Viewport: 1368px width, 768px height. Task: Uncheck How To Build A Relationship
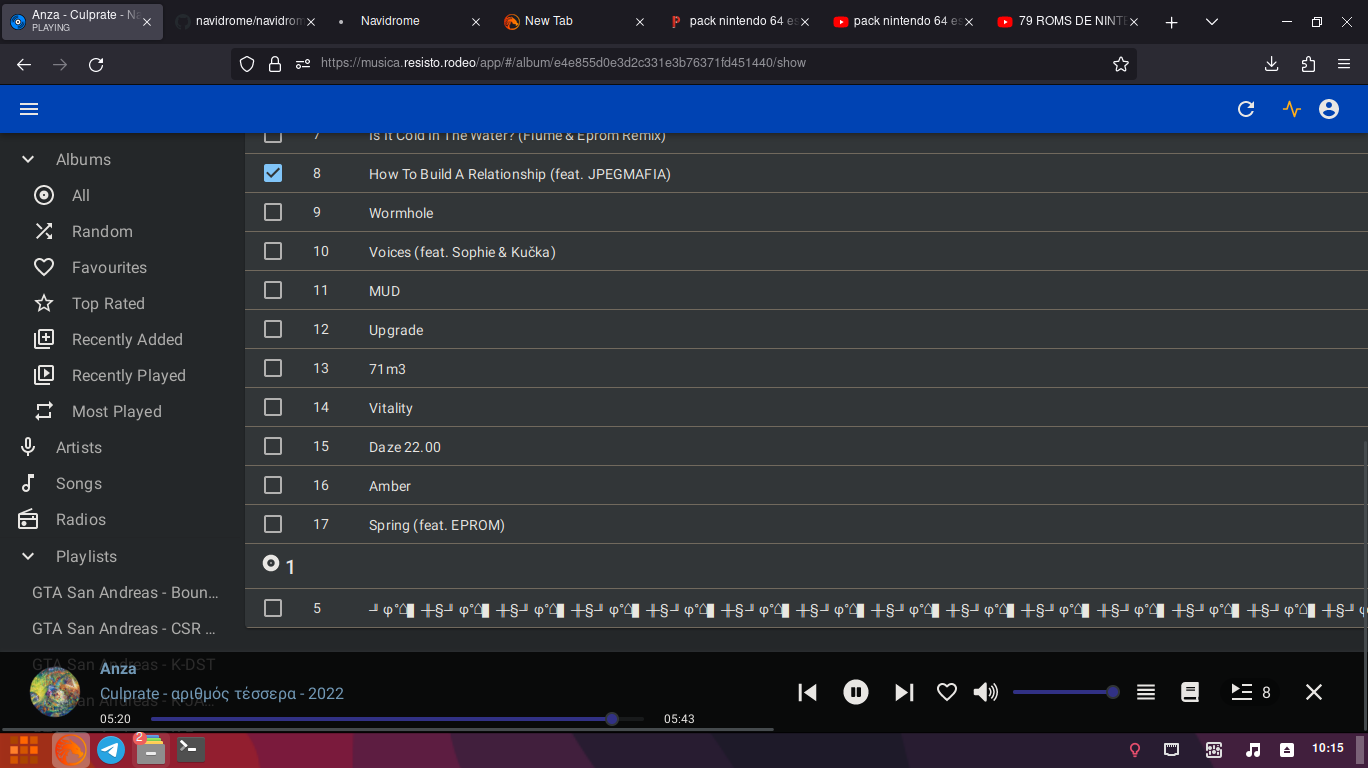(273, 173)
